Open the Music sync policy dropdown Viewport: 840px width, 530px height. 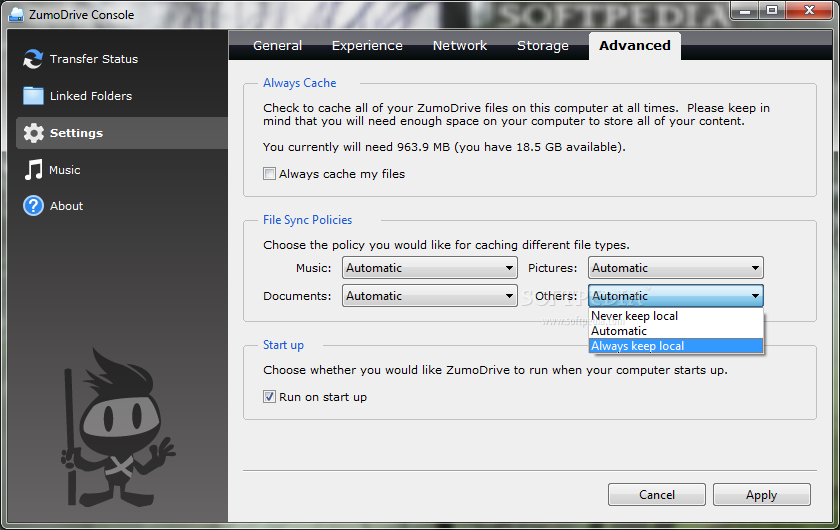430,267
